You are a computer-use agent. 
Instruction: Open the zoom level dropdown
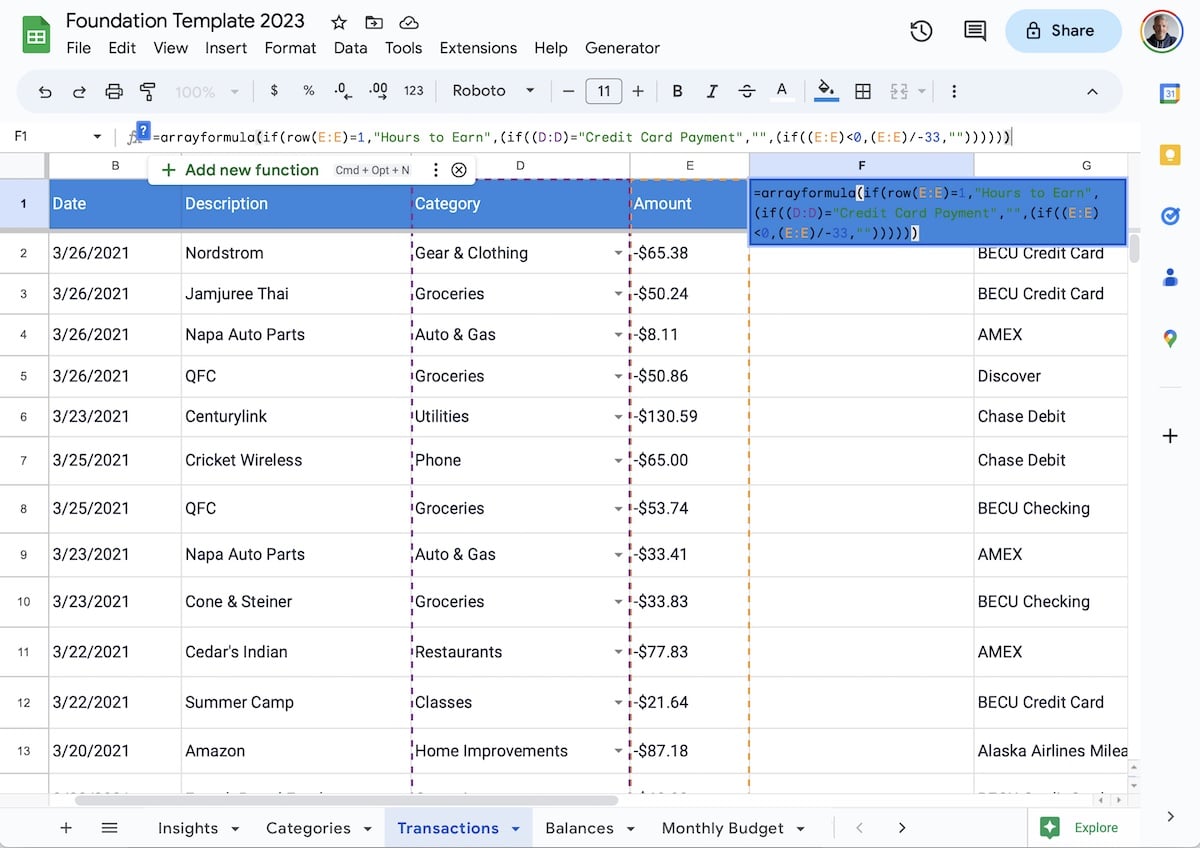[x=207, y=91]
